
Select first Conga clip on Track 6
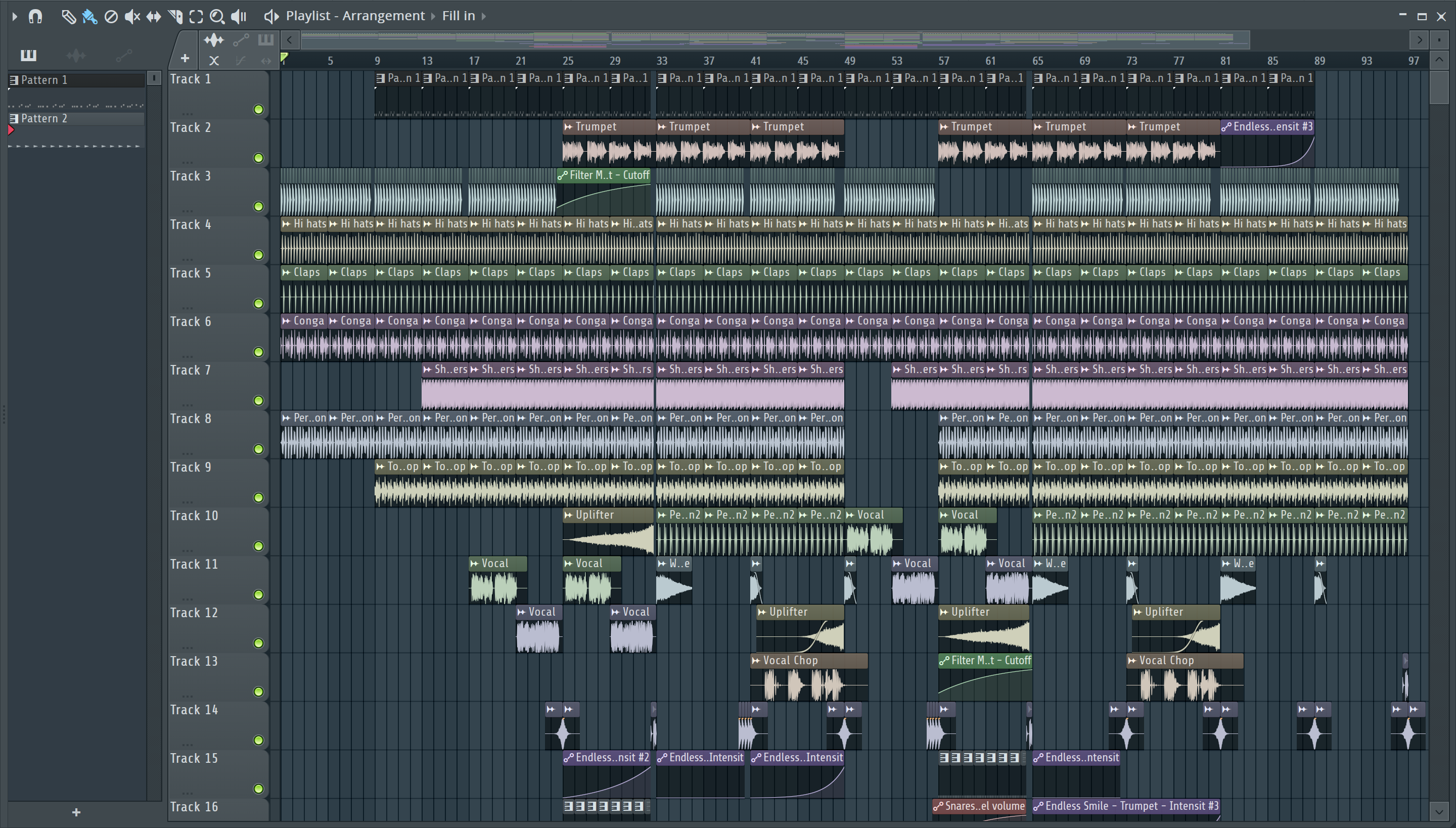point(304,337)
